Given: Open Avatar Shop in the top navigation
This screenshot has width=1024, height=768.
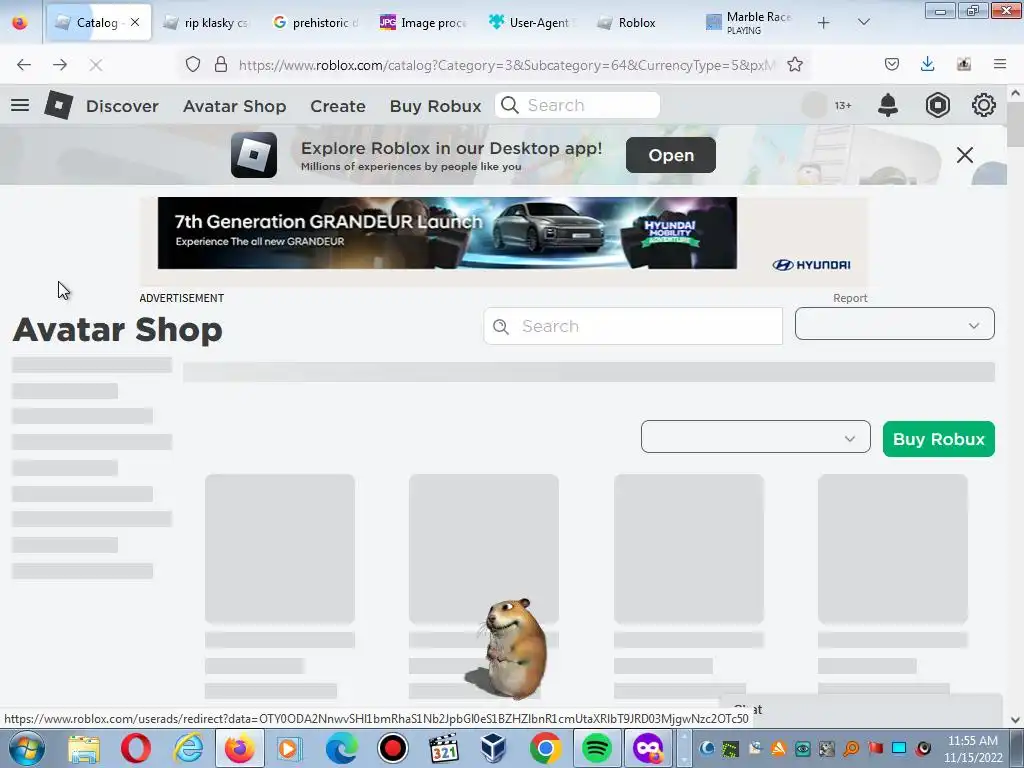Looking at the screenshot, I should click(x=234, y=106).
